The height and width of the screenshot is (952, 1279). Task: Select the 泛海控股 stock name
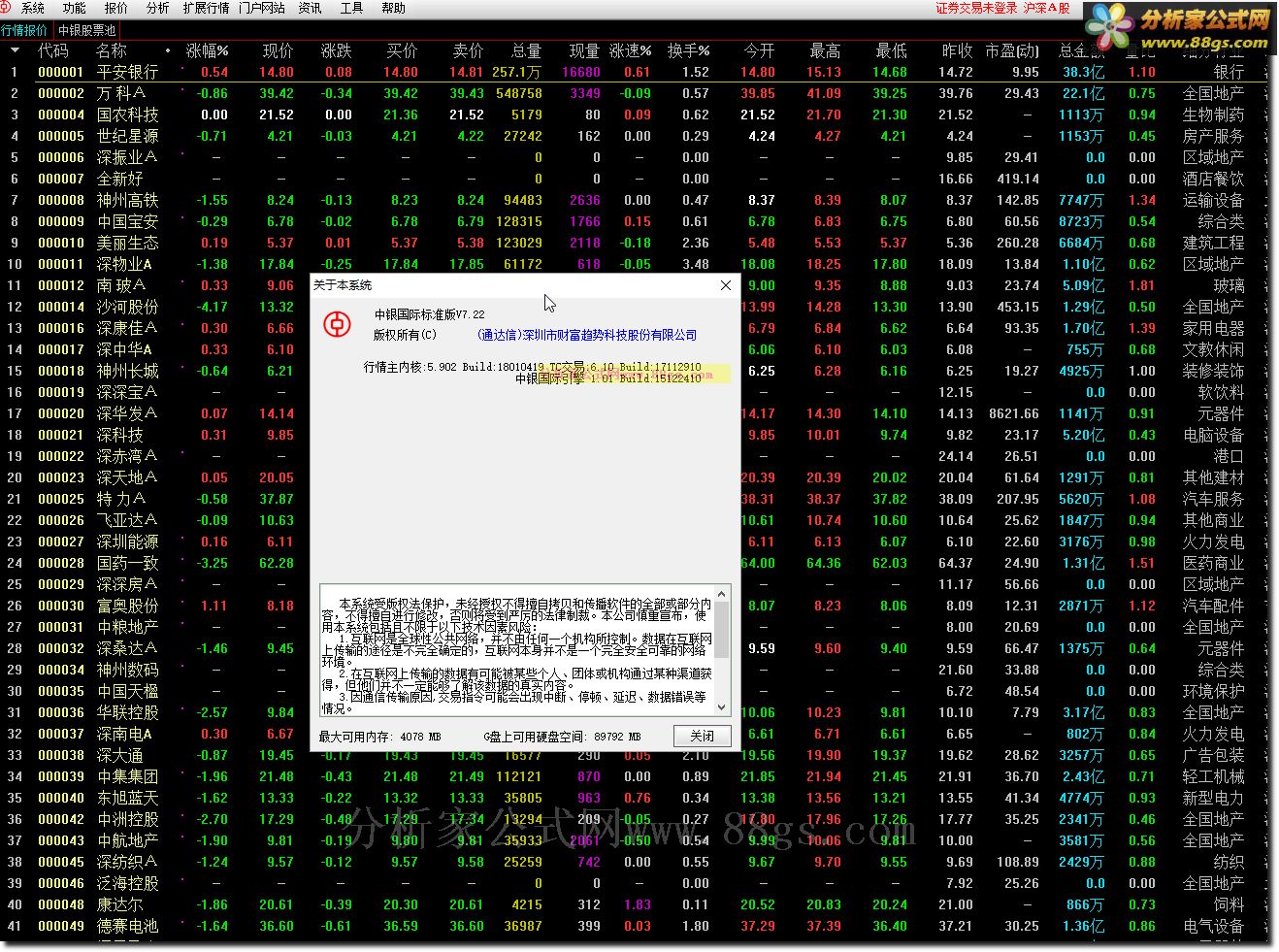(x=127, y=883)
